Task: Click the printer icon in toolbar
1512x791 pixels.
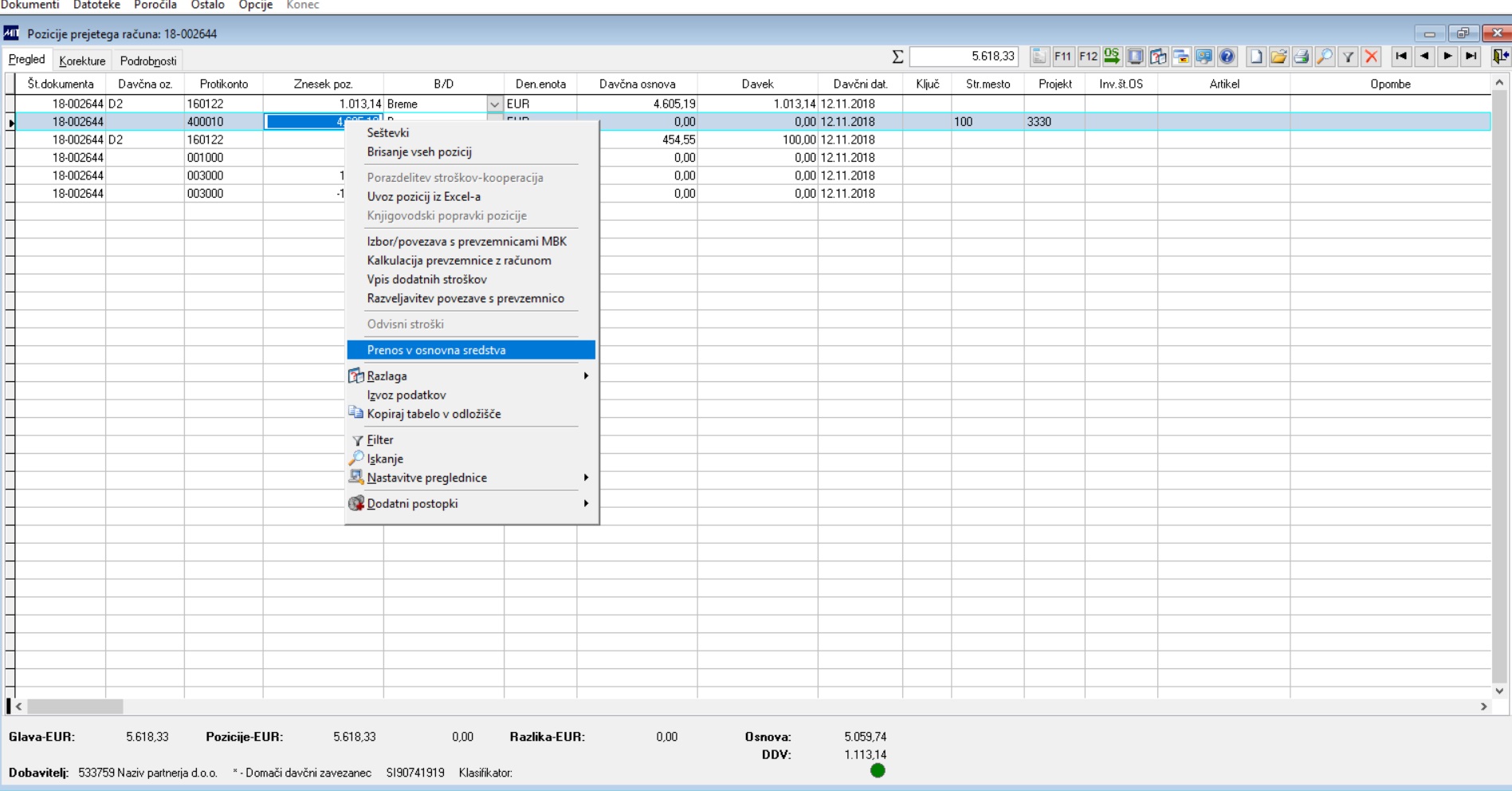Action: click(x=1302, y=57)
